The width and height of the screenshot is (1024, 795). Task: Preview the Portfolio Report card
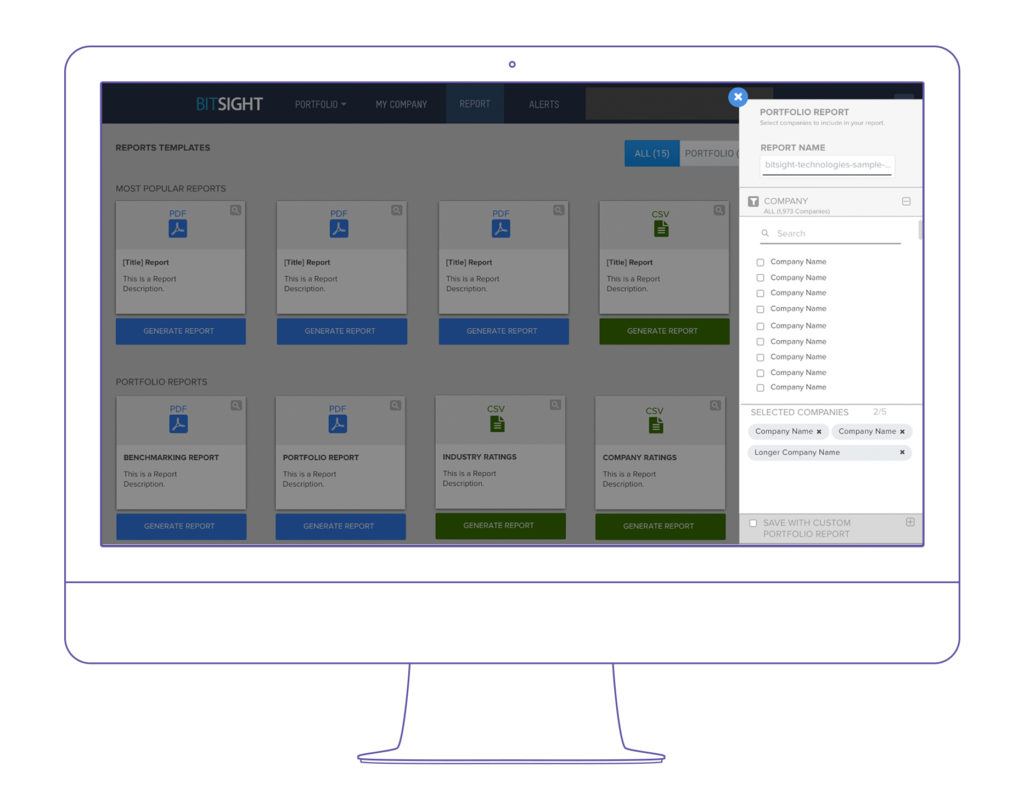click(x=395, y=406)
